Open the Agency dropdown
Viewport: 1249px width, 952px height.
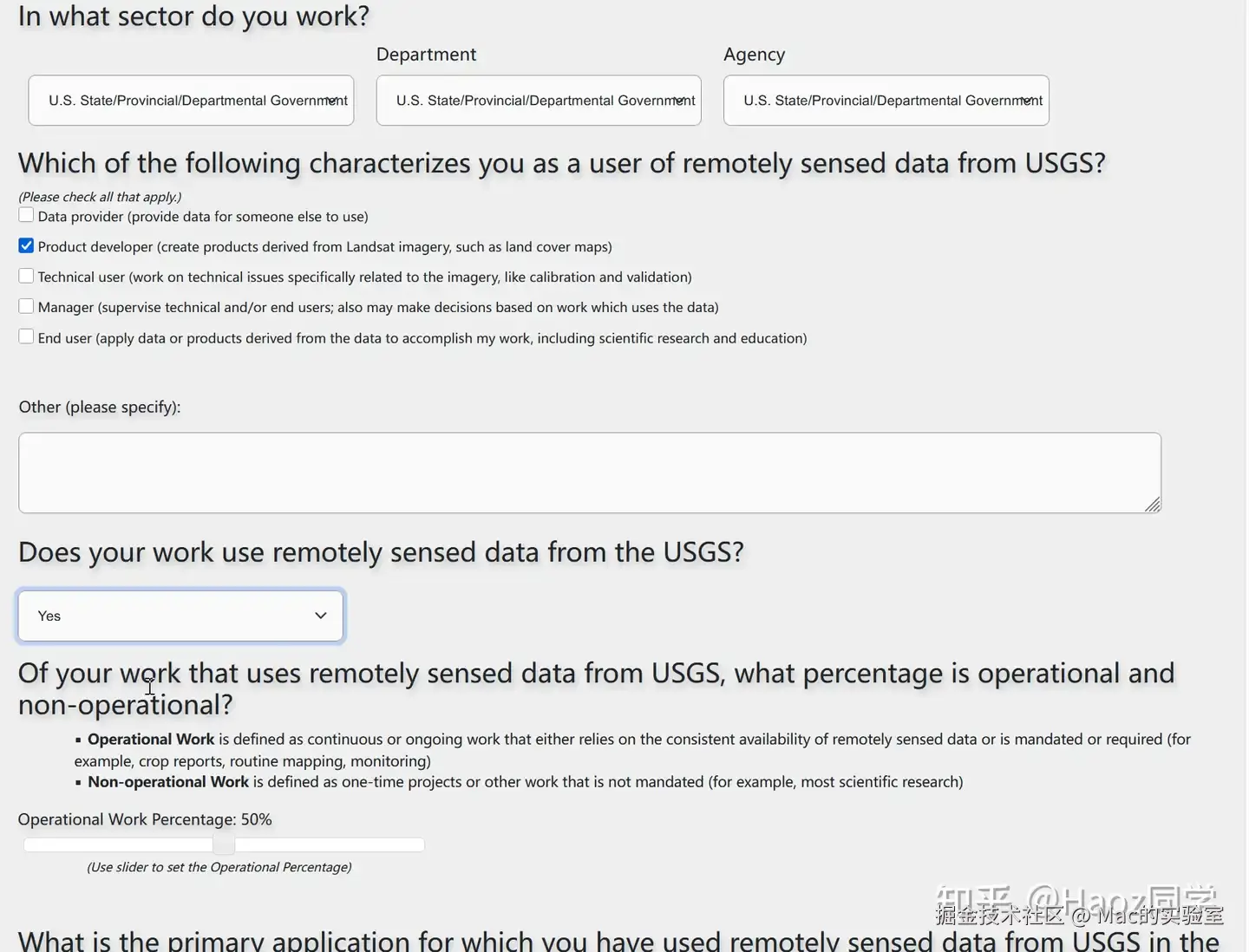coord(886,101)
